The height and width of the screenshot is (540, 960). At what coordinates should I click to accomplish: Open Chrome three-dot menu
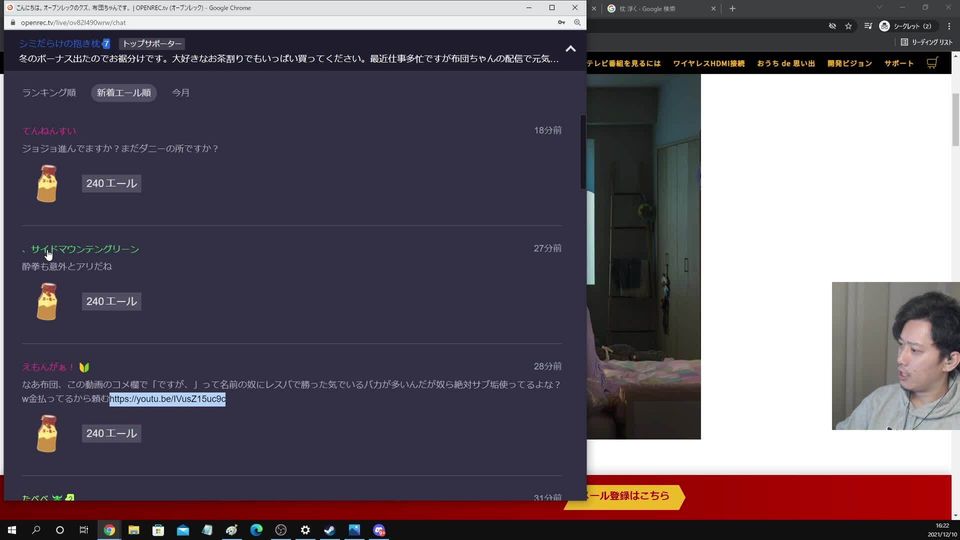tap(949, 26)
